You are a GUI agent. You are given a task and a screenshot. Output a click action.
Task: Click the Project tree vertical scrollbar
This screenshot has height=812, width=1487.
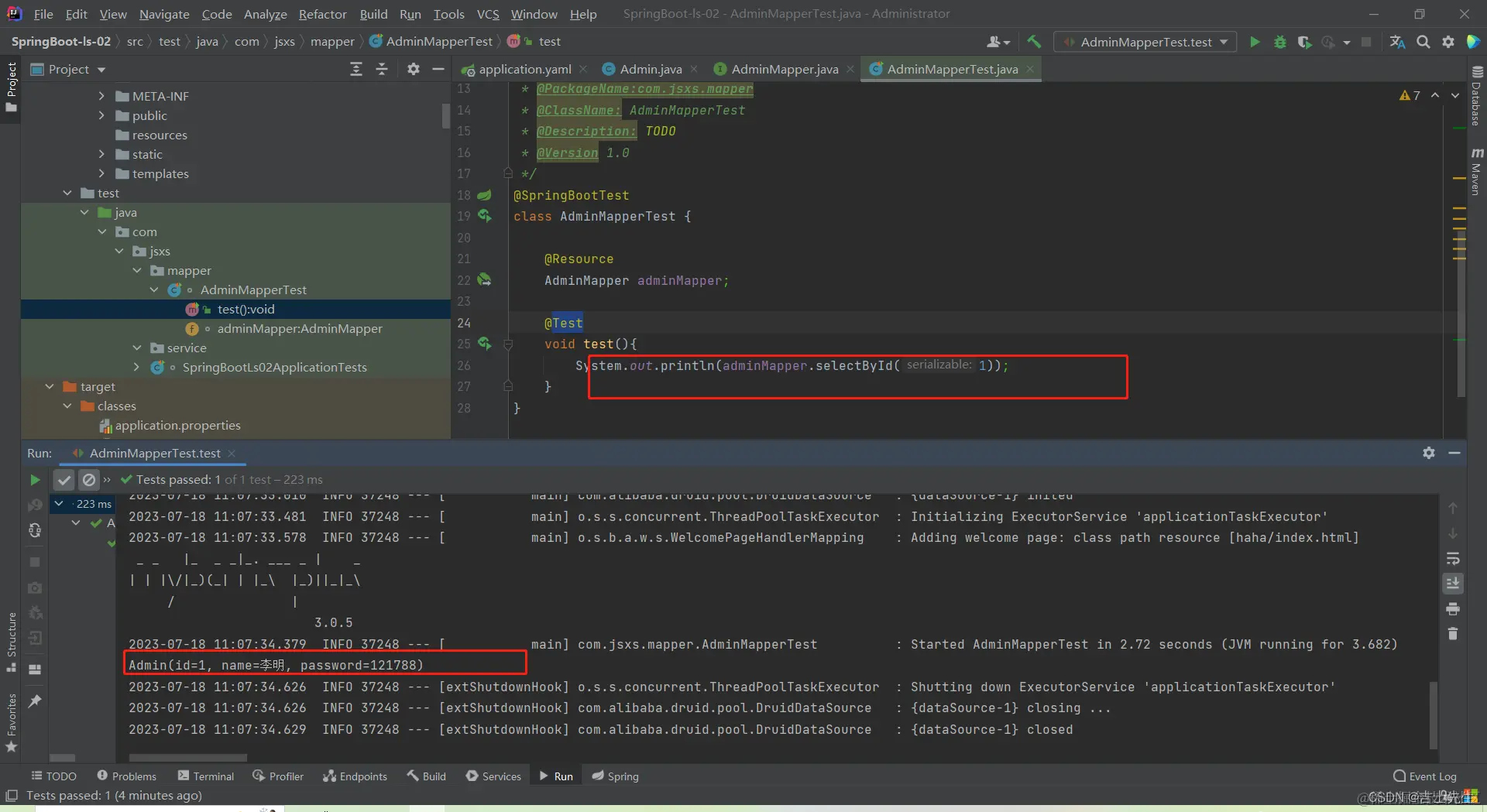pos(446,115)
